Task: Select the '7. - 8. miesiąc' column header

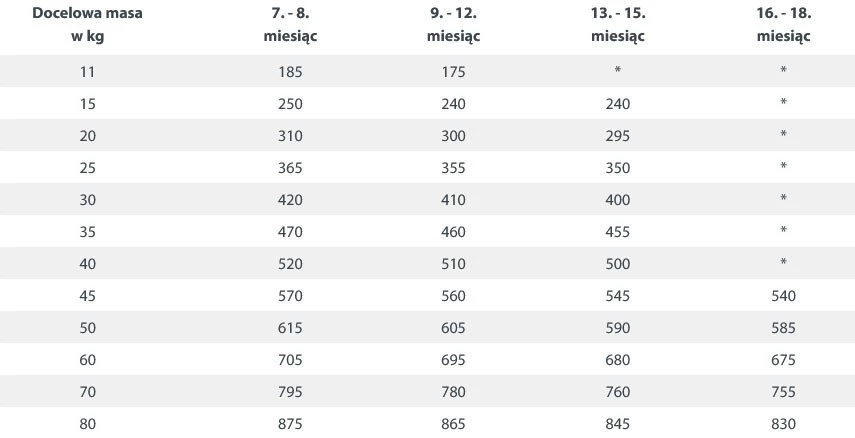Action: [x=291, y=26]
